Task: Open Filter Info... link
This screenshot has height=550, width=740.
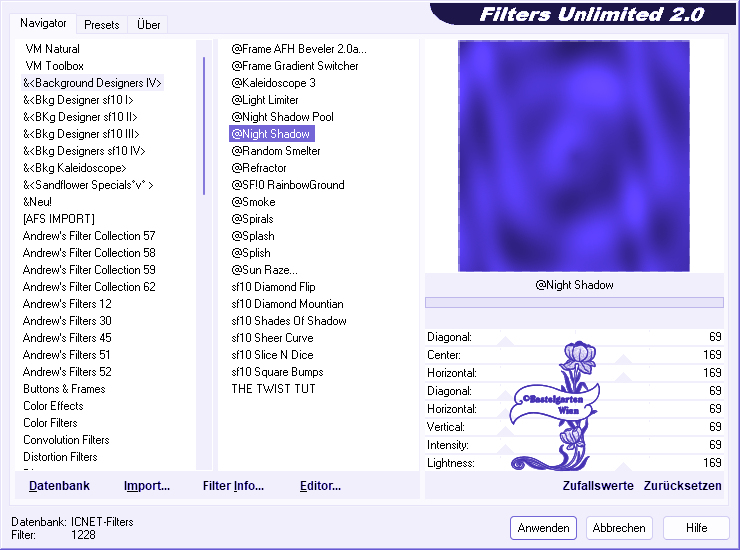Action: [x=233, y=486]
